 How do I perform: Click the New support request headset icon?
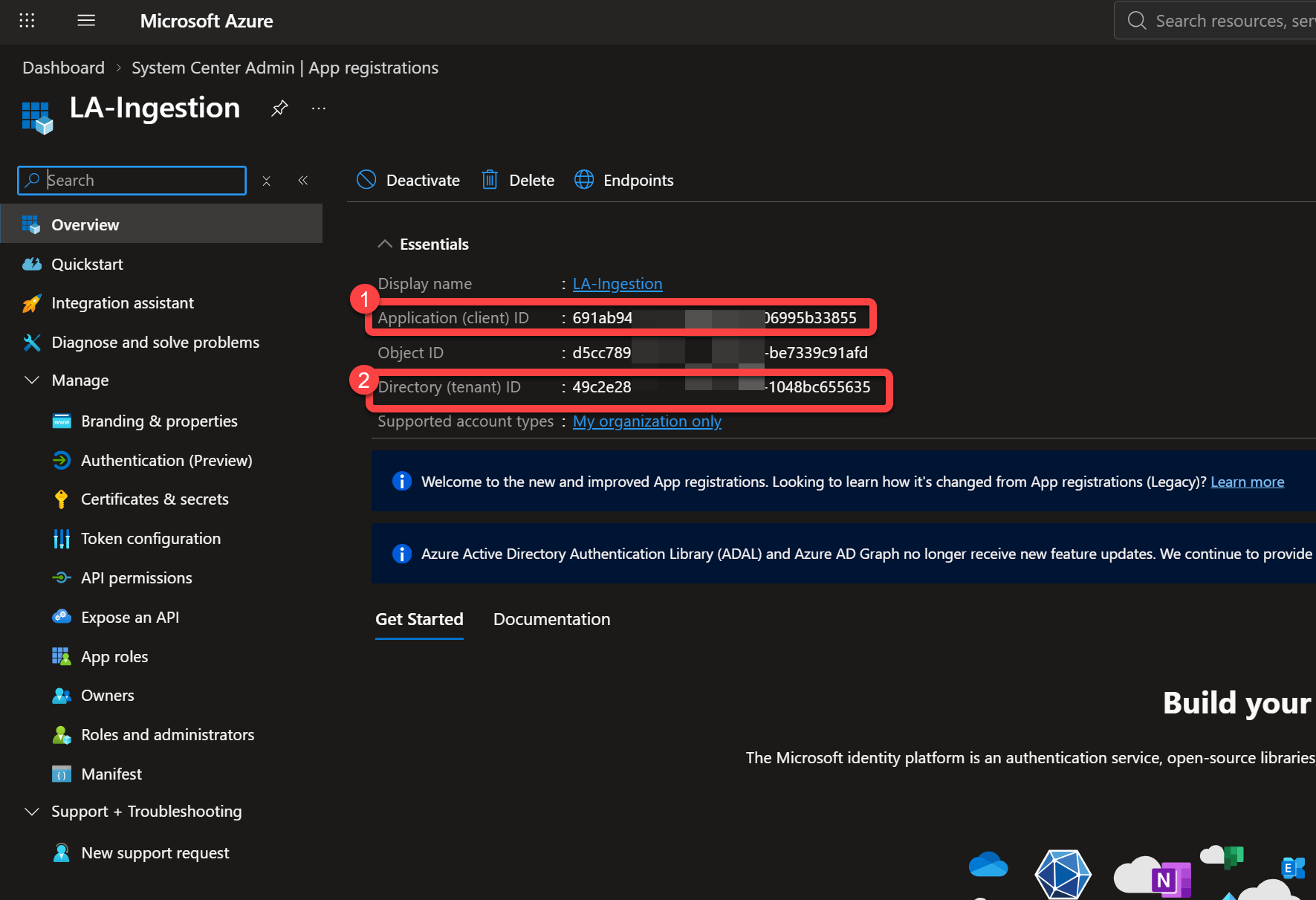62,852
